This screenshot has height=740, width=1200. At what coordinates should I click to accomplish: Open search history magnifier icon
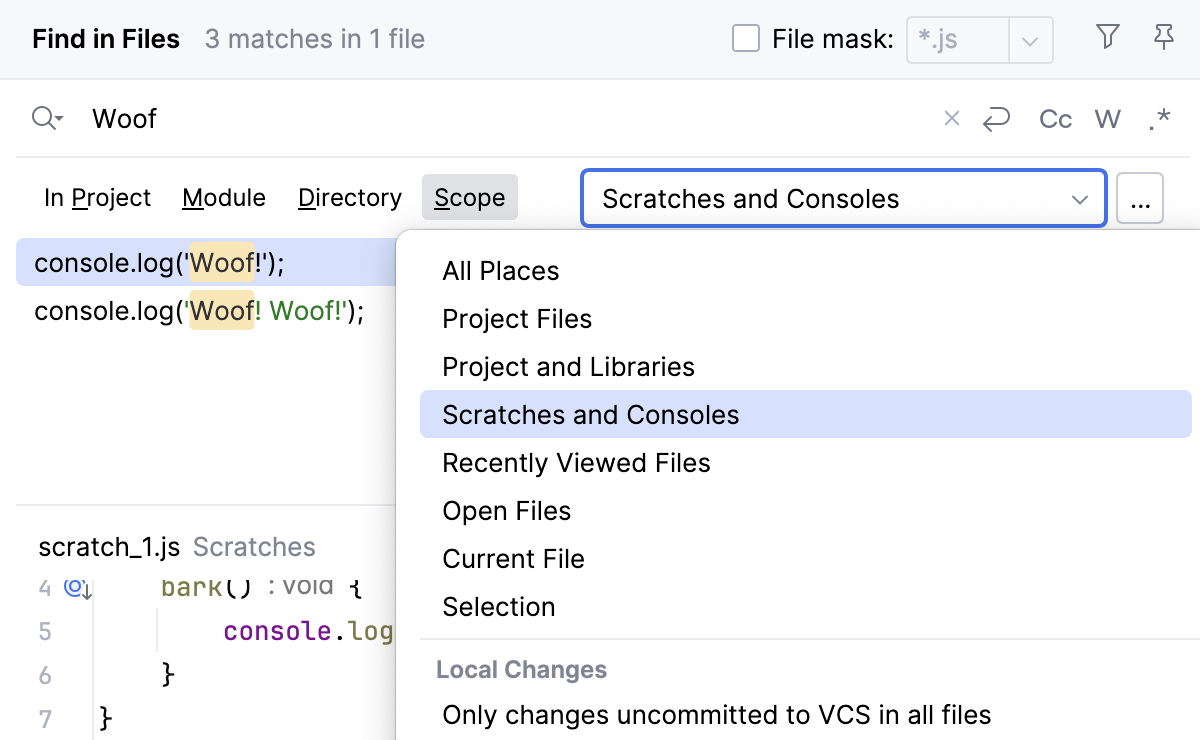tap(47, 119)
